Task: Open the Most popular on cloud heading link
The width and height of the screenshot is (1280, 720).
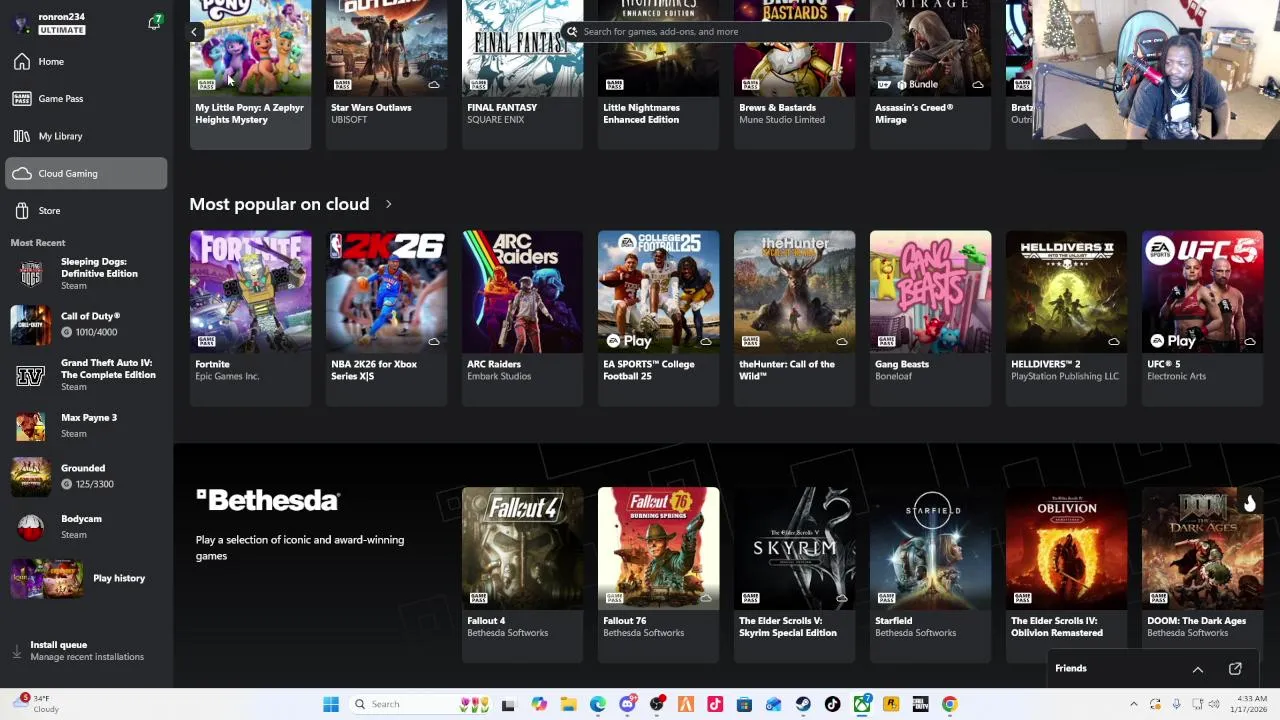Action: point(279,204)
